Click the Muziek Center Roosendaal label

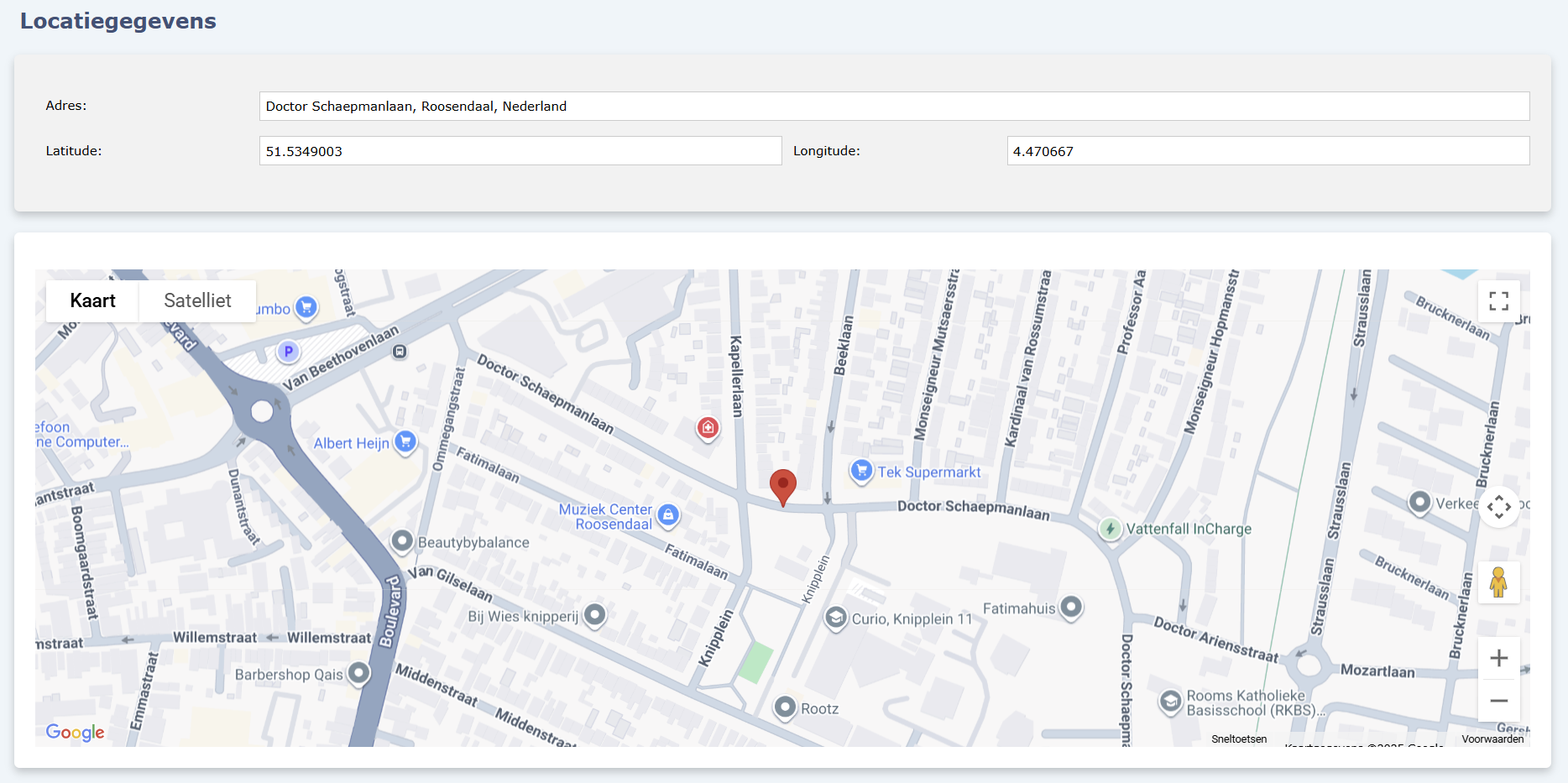click(x=605, y=517)
